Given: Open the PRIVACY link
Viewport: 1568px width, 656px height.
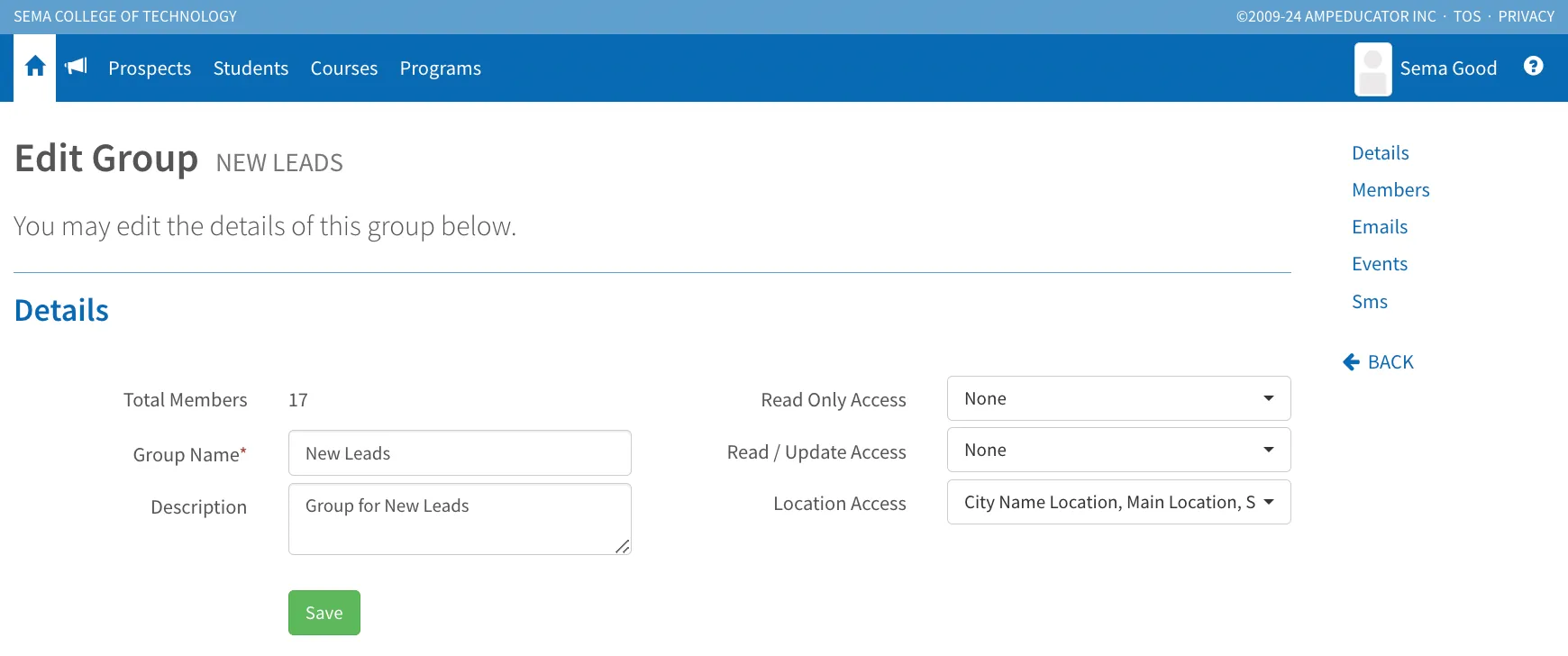Looking at the screenshot, I should [x=1526, y=16].
